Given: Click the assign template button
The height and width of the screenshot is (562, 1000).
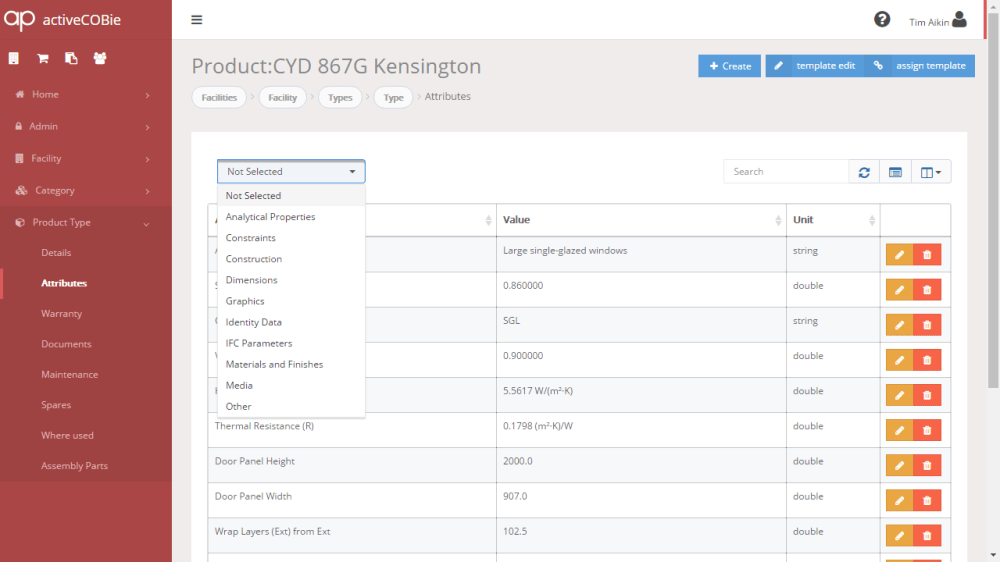Looking at the screenshot, I should pyautogui.click(x=920, y=66).
